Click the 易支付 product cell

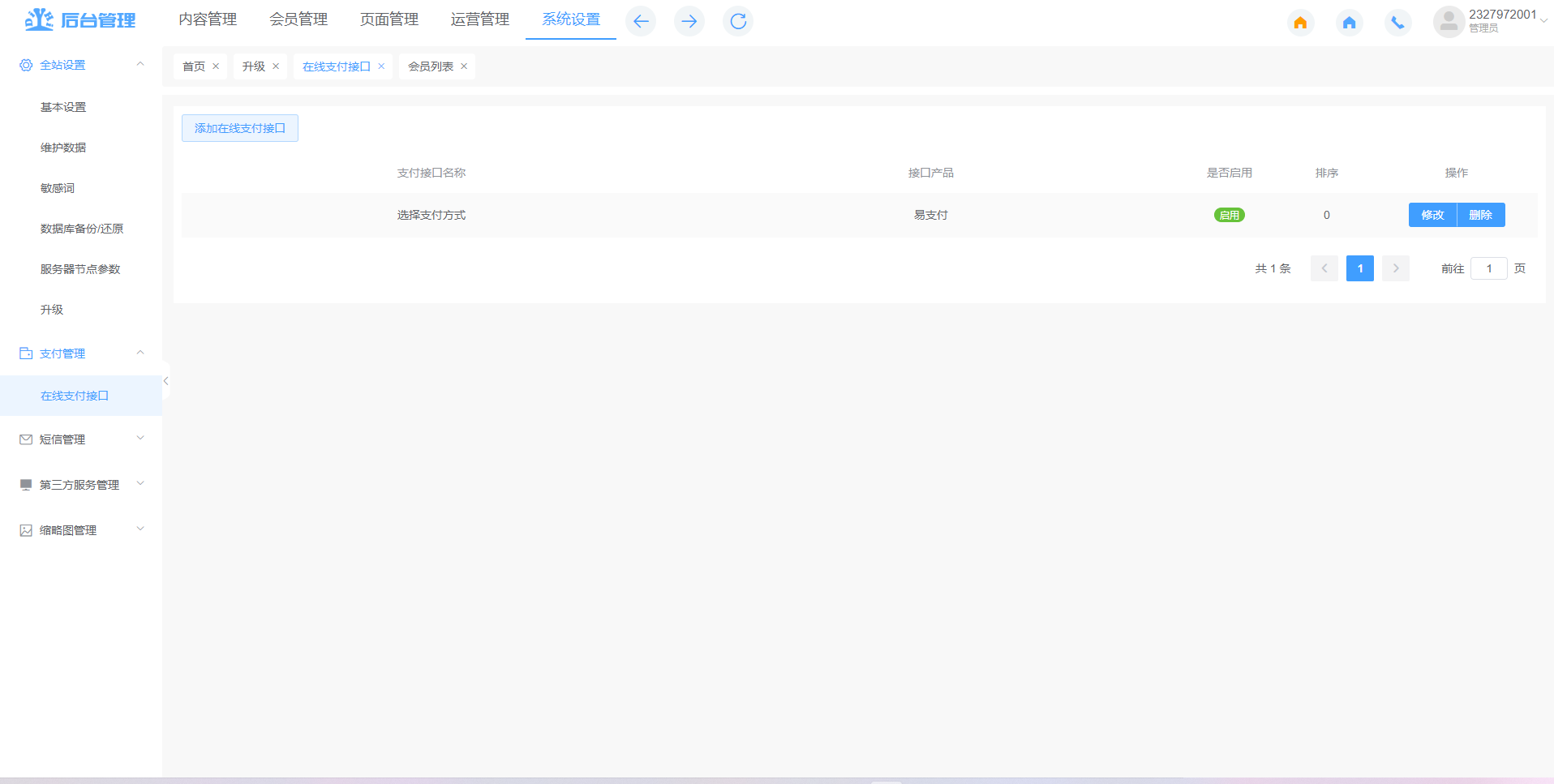coord(931,215)
